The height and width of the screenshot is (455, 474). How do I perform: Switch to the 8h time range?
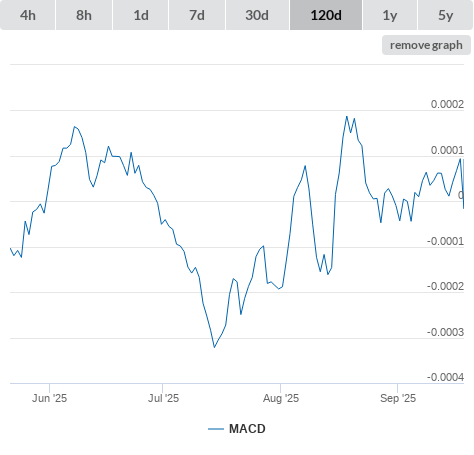tap(84, 15)
